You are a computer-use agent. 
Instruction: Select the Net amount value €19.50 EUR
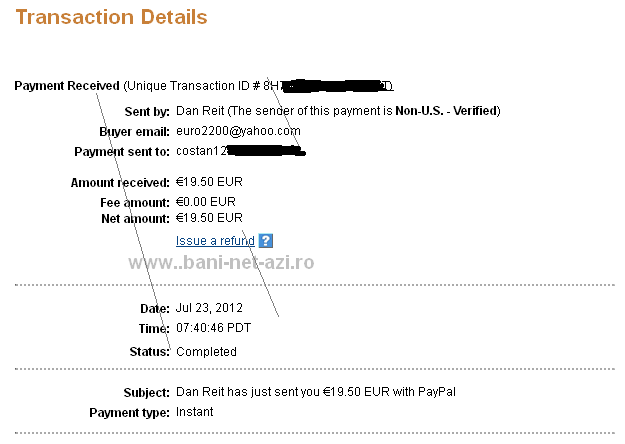point(209,217)
